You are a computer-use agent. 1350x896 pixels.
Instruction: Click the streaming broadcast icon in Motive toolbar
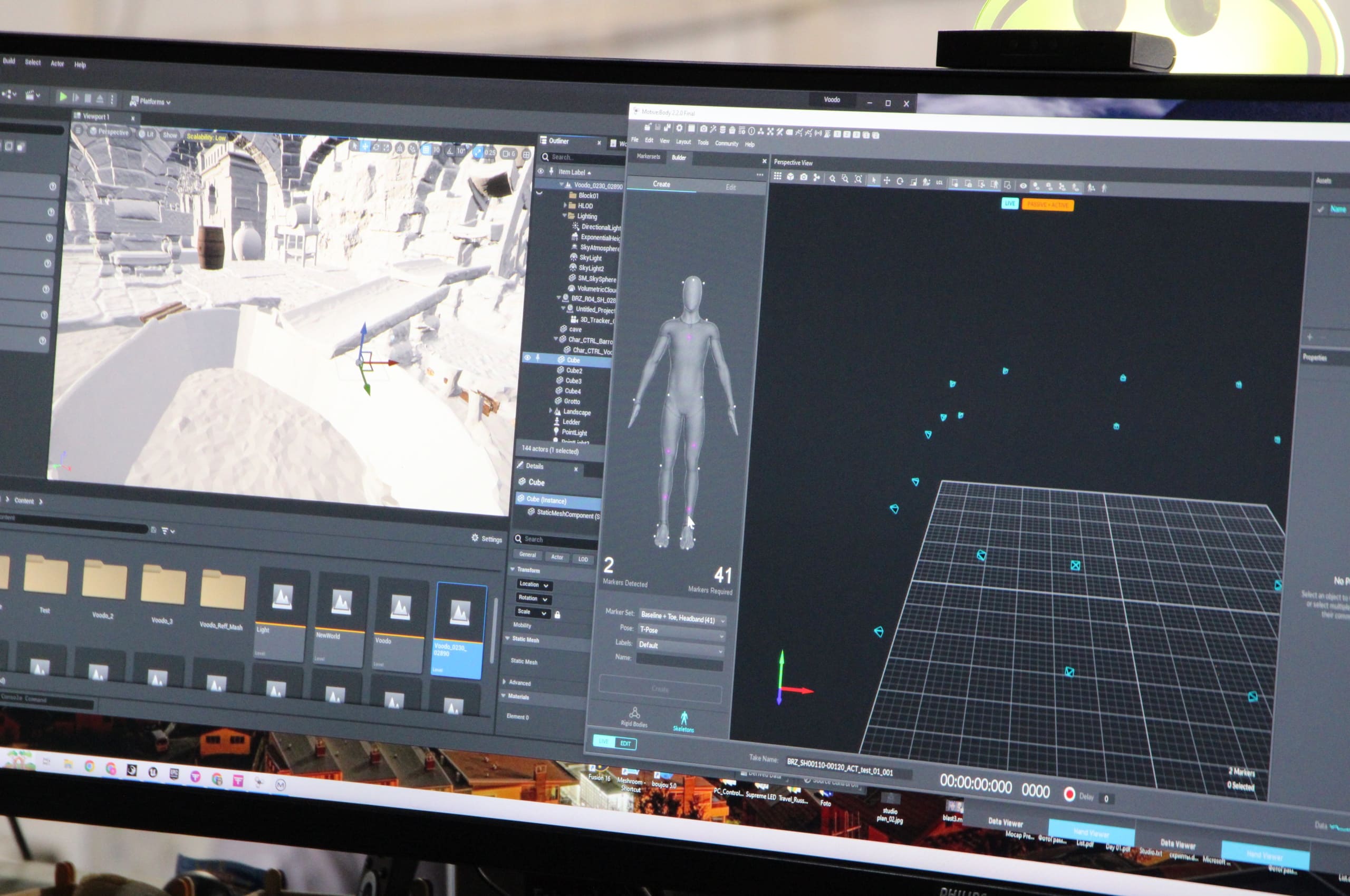(x=818, y=133)
